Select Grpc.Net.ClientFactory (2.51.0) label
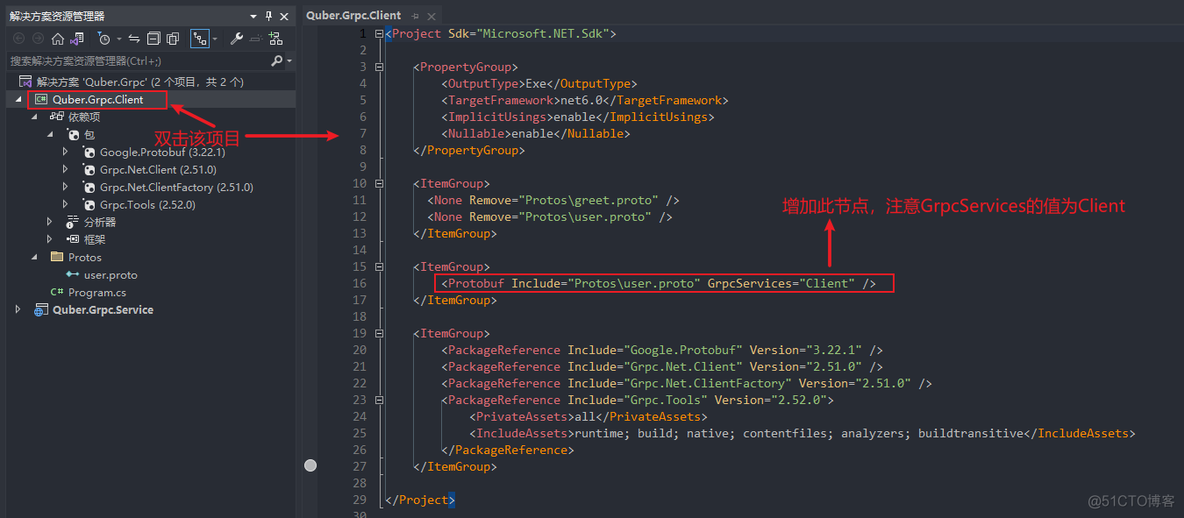 (x=176, y=187)
